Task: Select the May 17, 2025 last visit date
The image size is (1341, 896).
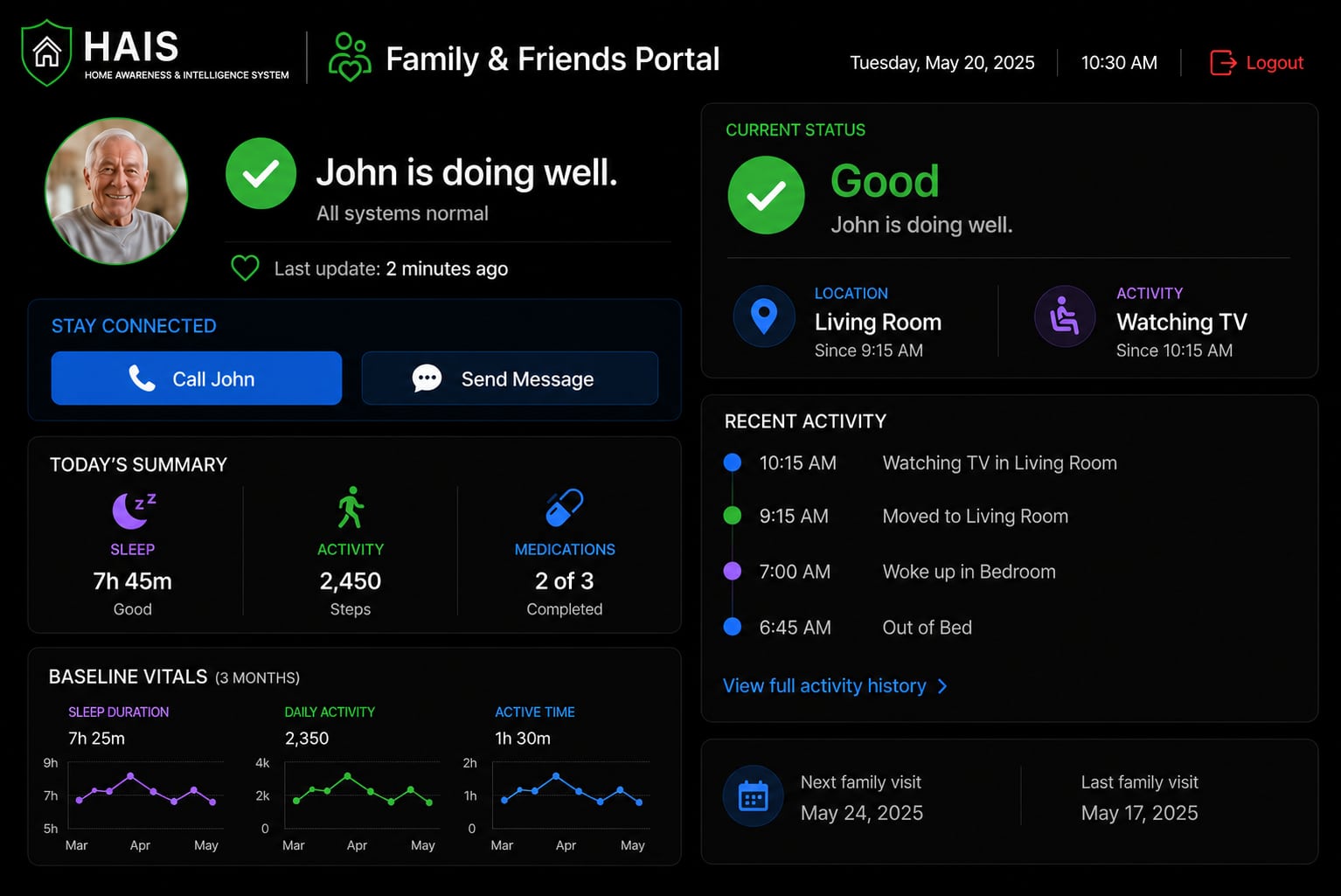Action: (1140, 813)
